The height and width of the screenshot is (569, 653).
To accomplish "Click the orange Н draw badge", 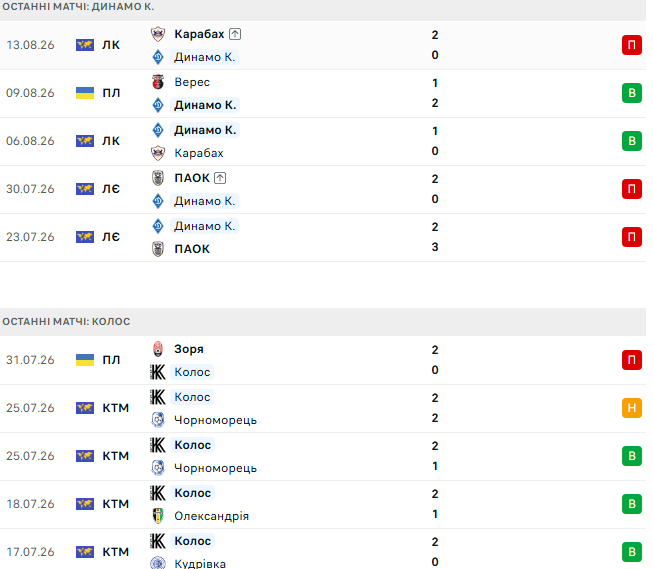I will pos(632,408).
